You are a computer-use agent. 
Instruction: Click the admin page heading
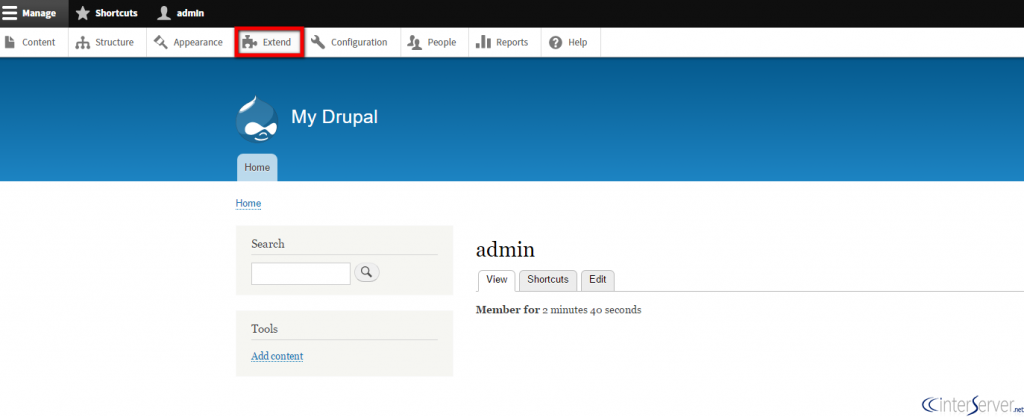tap(505, 249)
